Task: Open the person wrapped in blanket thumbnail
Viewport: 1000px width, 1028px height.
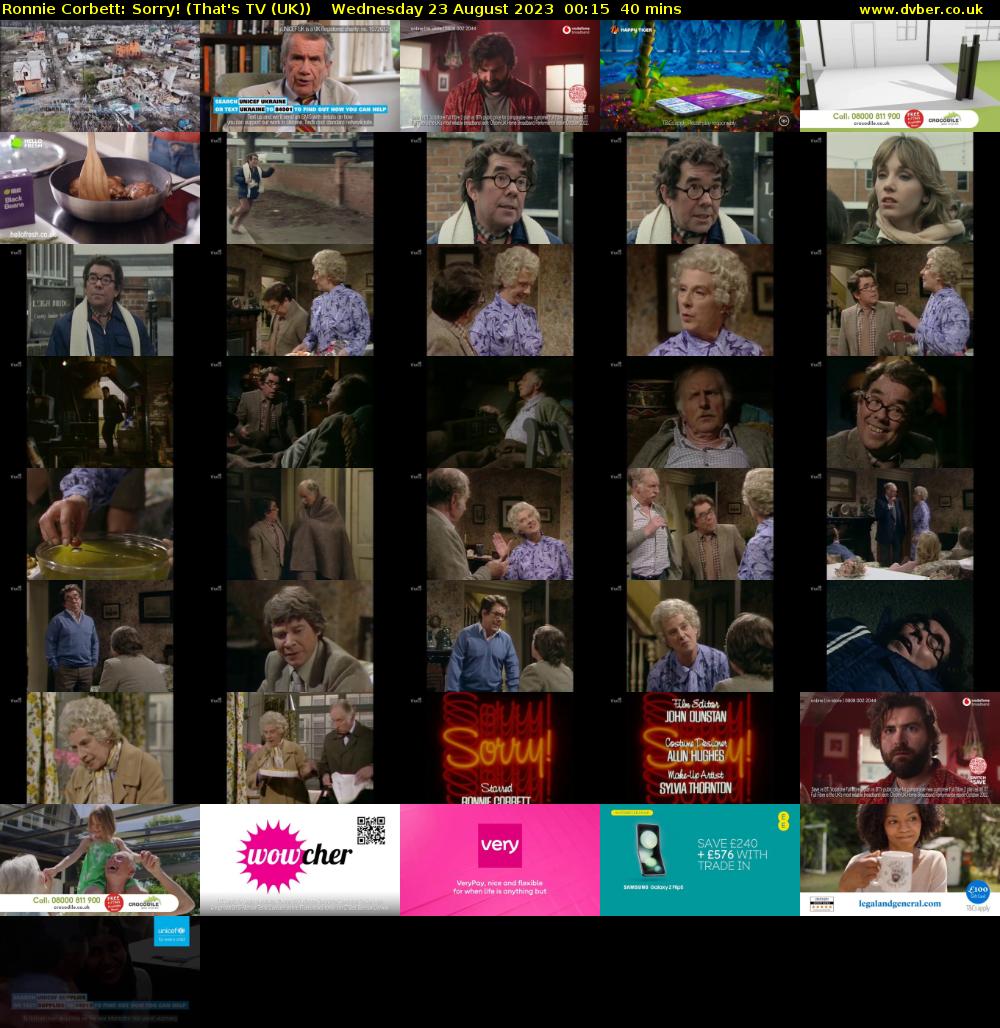Action: tap(300, 524)
